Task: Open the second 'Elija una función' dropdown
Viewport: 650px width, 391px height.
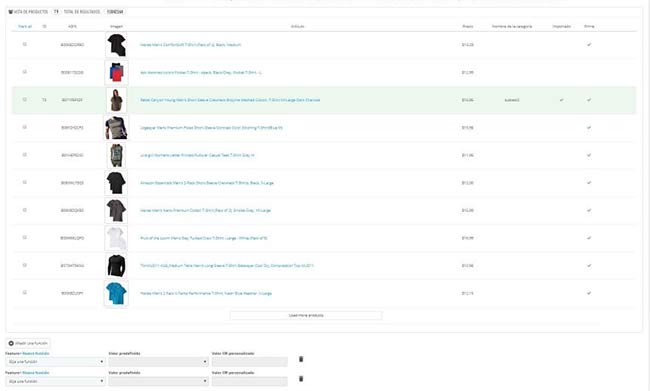Action: (55, 381)
